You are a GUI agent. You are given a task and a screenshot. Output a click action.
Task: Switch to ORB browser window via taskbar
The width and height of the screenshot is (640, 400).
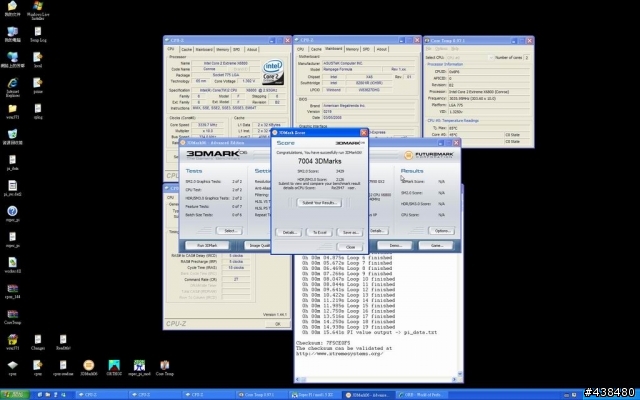coord(420,395)
